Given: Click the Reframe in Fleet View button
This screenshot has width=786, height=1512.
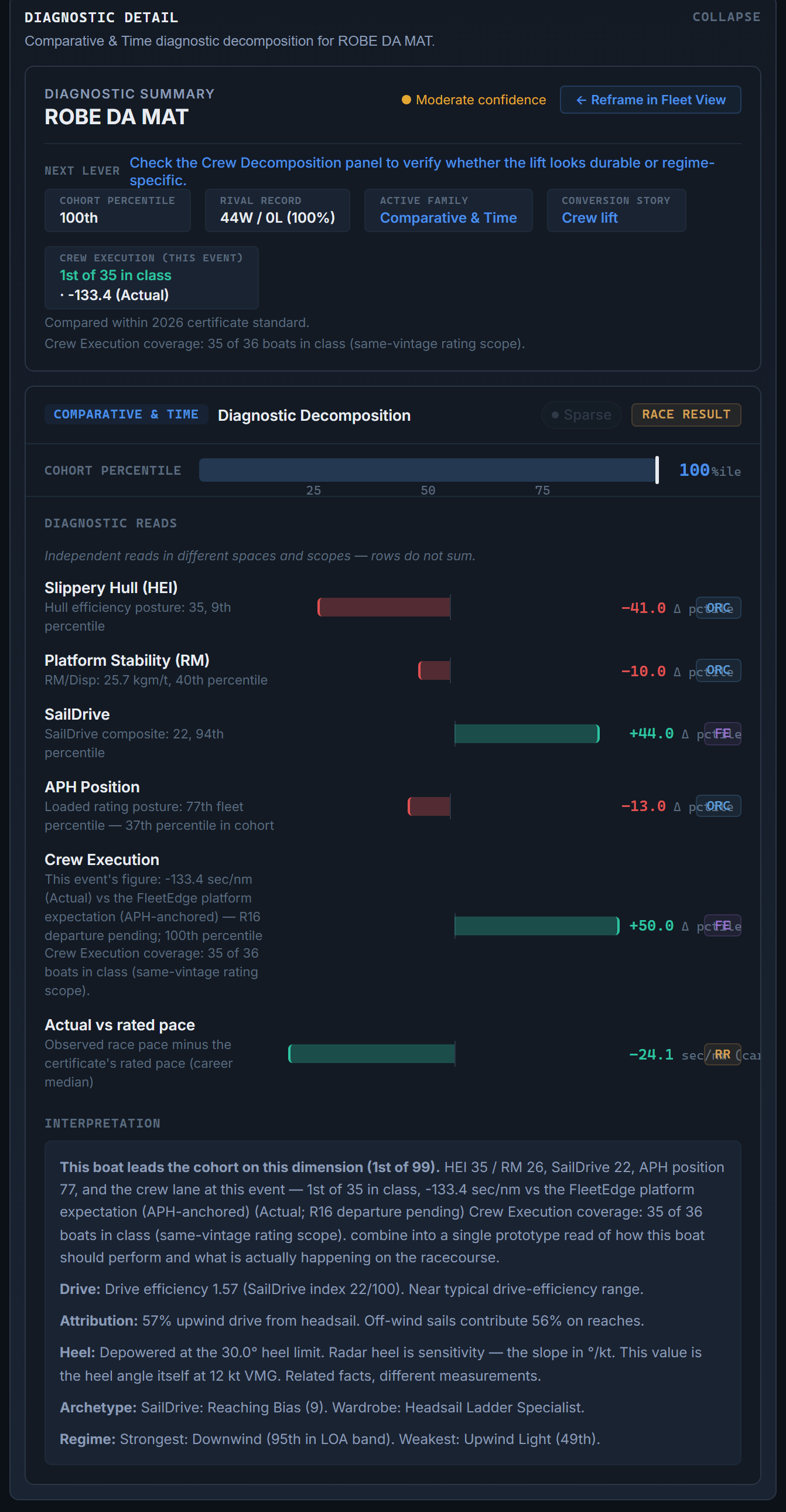Looking at the screenshot, I should [650, 100].
